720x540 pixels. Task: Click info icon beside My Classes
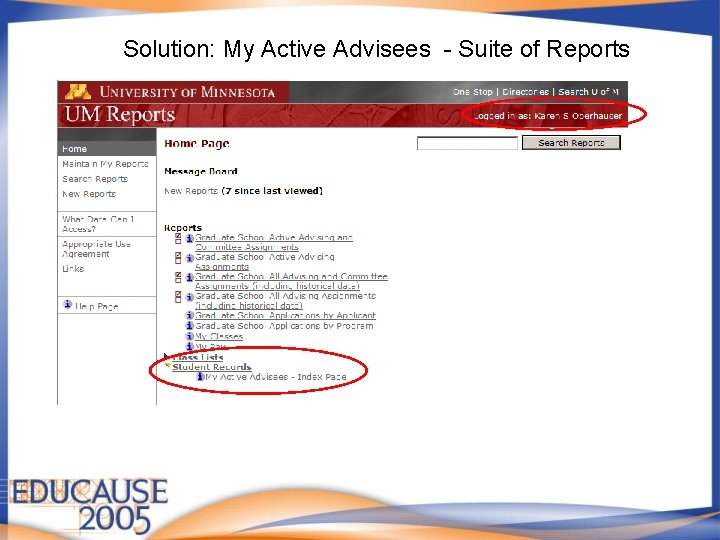[x=189, y=336]
